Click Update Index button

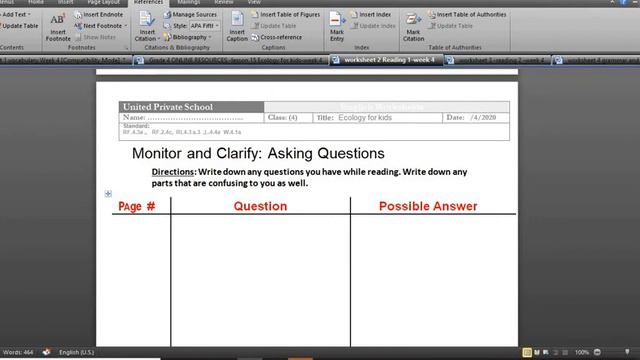coord(373,26)
